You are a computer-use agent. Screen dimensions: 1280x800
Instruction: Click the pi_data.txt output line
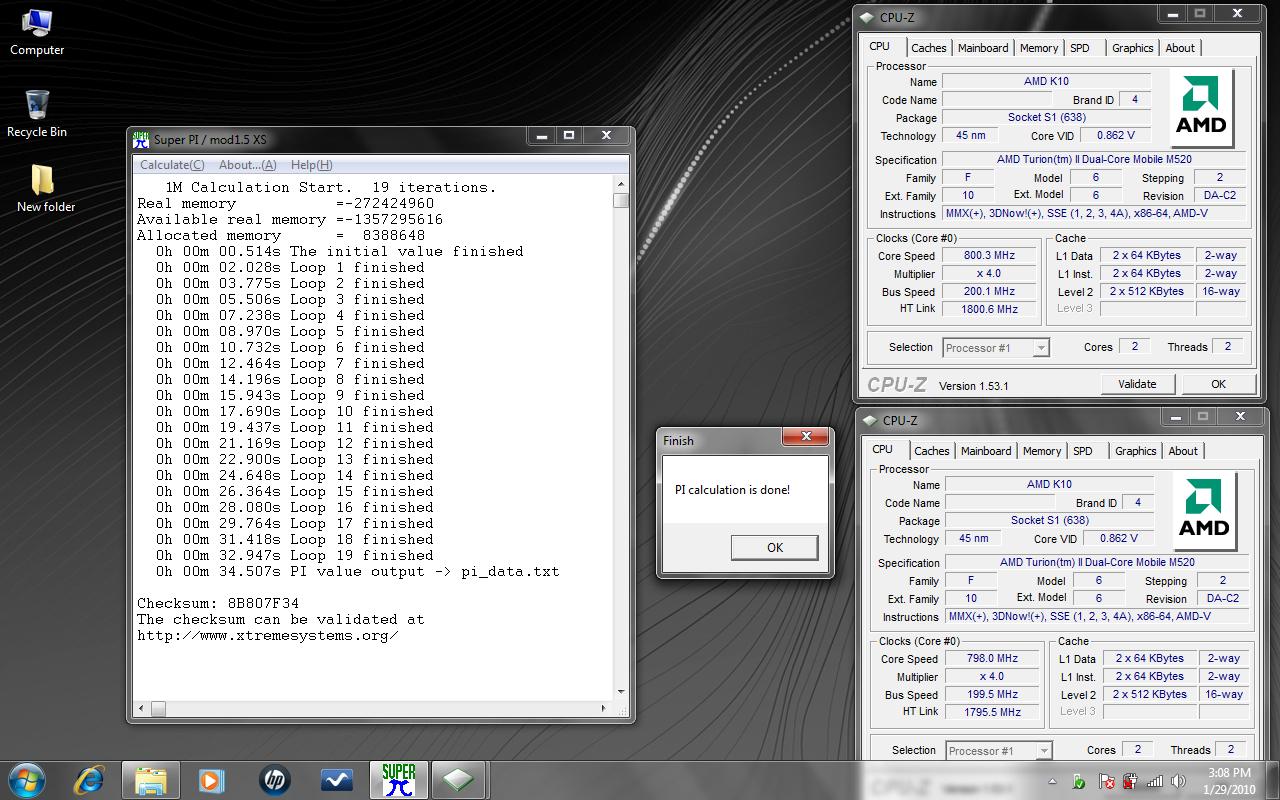(x=357, y=571)
